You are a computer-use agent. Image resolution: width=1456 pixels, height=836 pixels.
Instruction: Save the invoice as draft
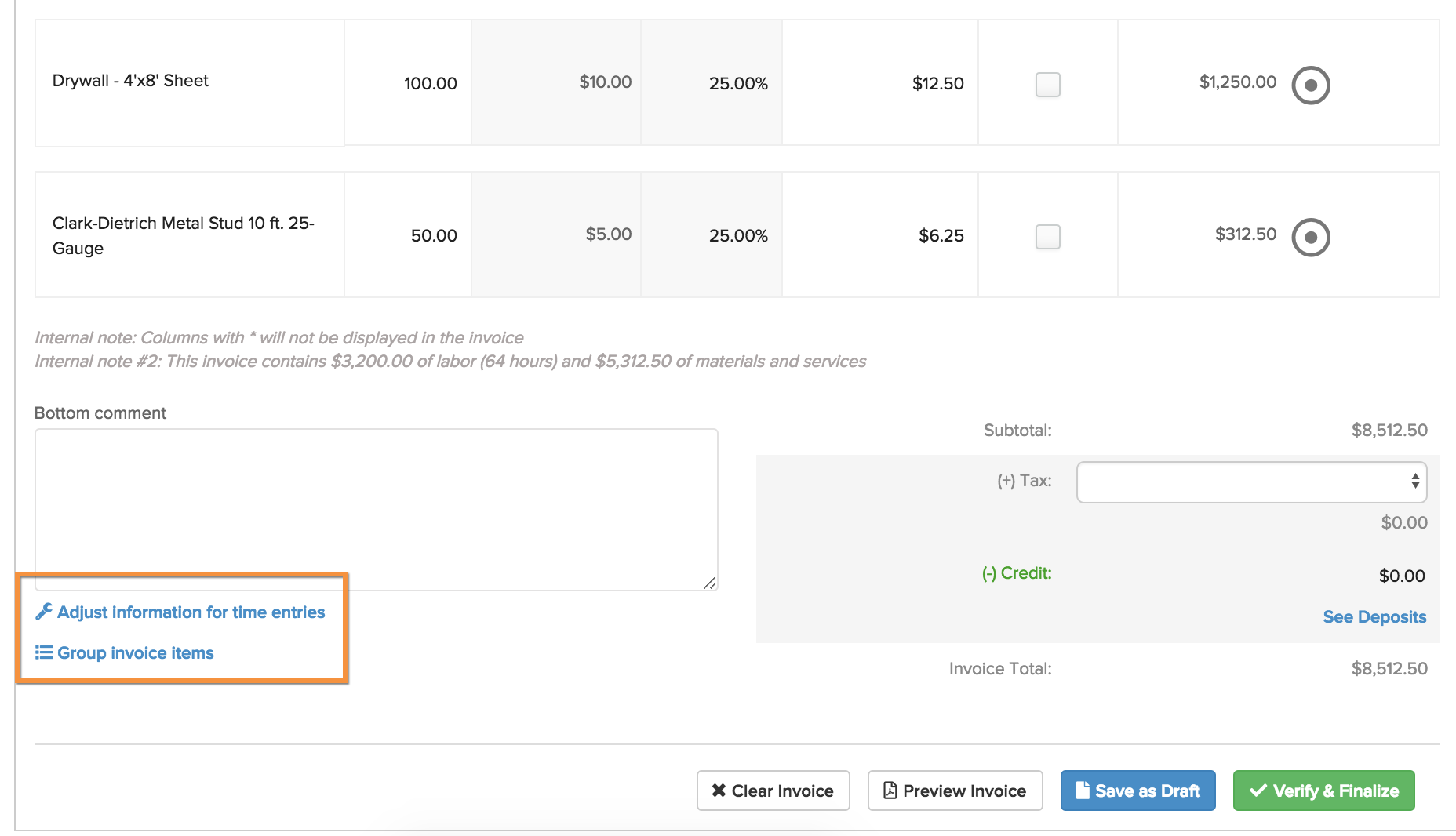pos(1137,791)
